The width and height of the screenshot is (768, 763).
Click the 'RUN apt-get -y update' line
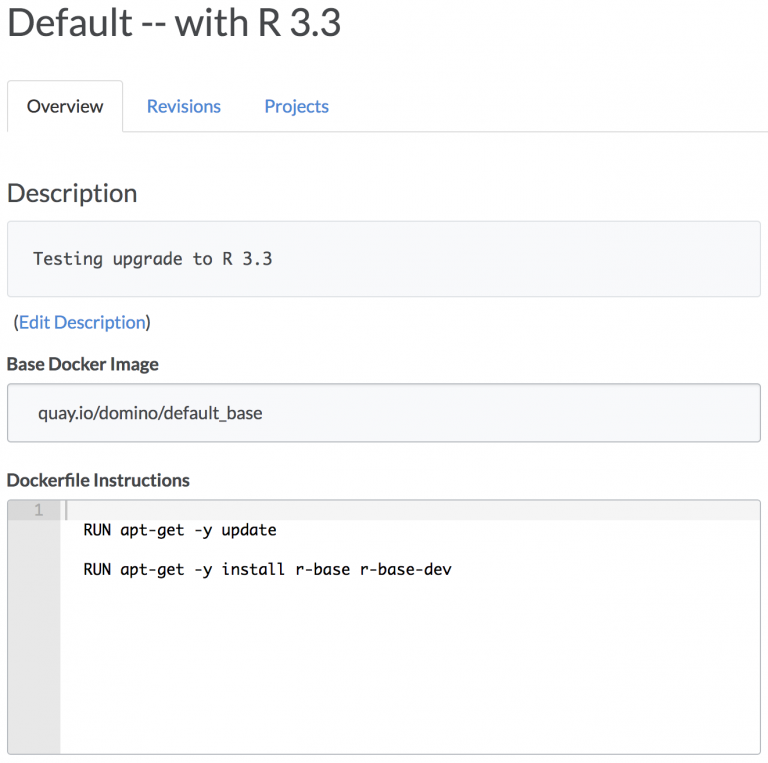pos(180,530)
